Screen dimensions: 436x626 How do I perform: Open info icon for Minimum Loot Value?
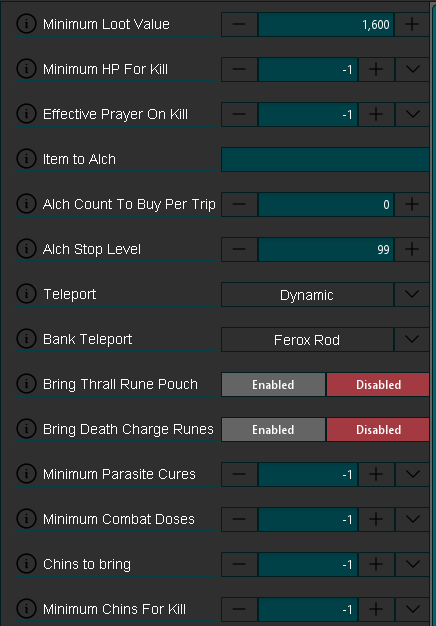(x=26, y=24)
